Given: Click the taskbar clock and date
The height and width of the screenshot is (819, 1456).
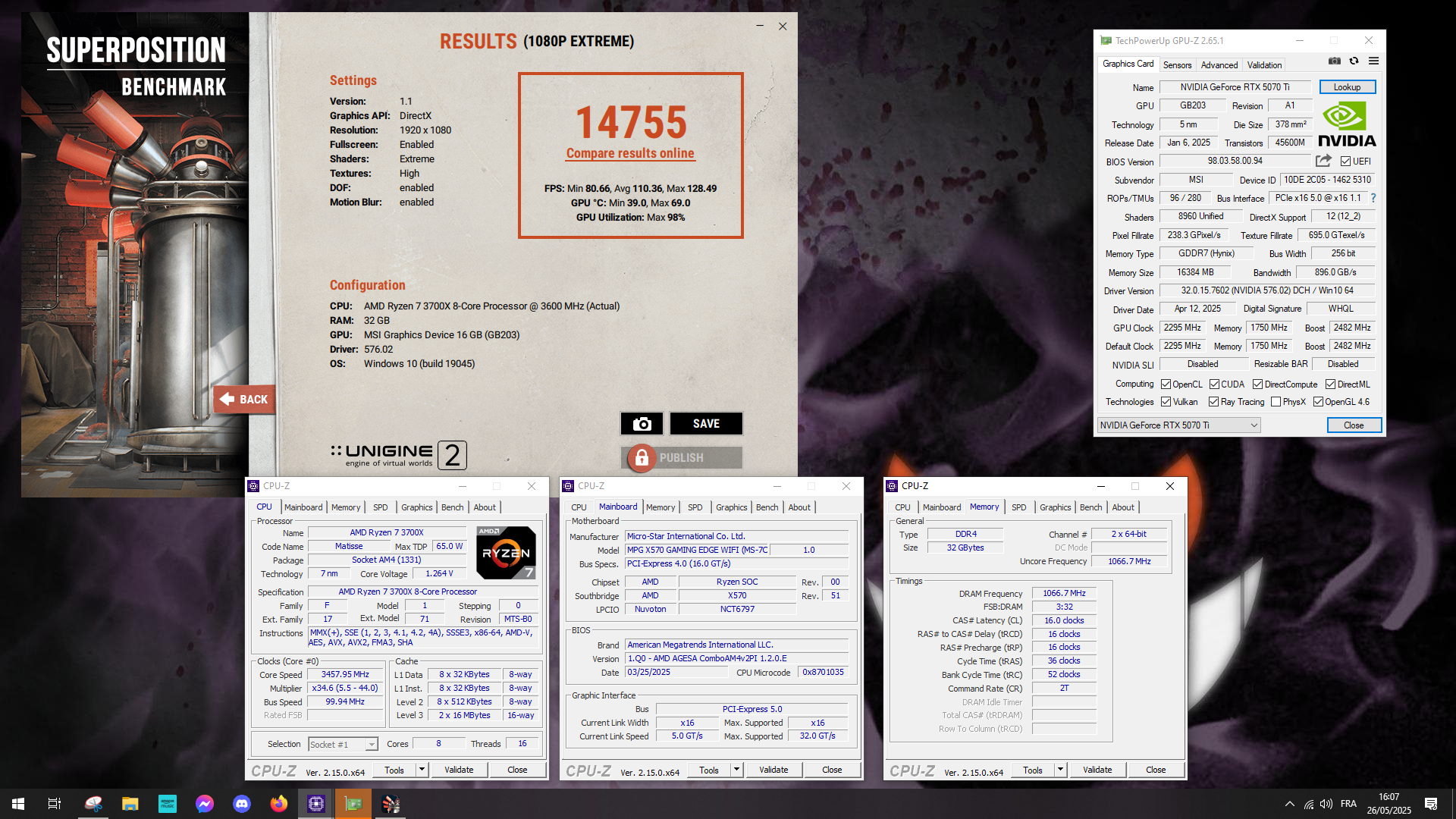Looking at the screenshot, I should click(1389, 804).
